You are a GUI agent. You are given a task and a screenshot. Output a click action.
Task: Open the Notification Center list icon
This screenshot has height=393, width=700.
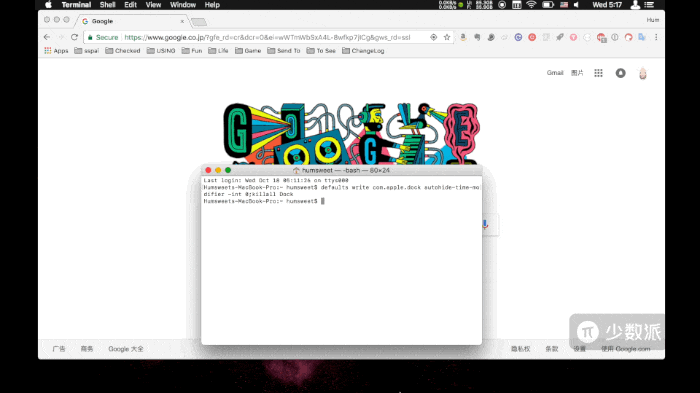click(x=650, y=5)
